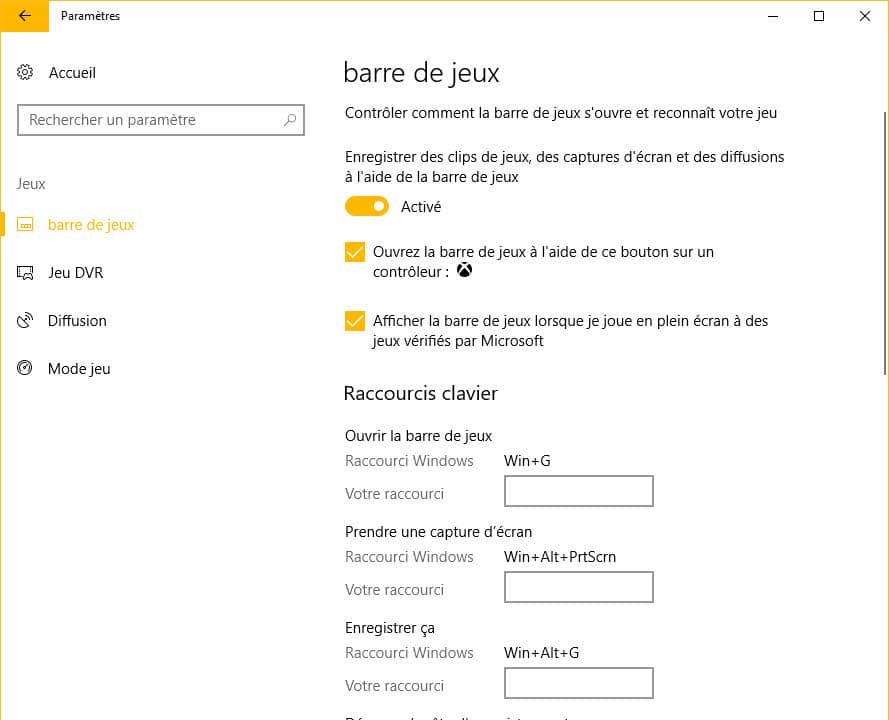Image resolution: width=889 pixels, height=720 pixels.
Task: Click the barre de jeux sidebar icon
Action: pos(25,225)
